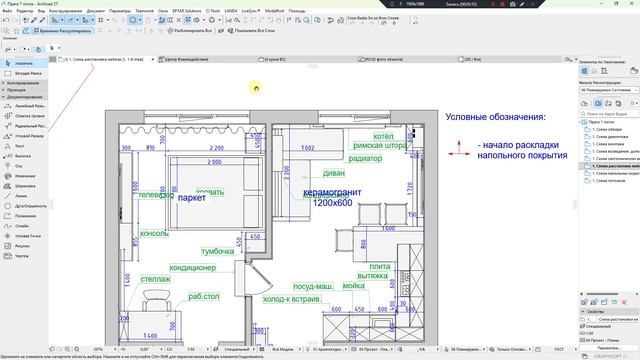
Task: Activate the Текст tool in toolbox
Action: pyautogui.click(x=24, y=146)
